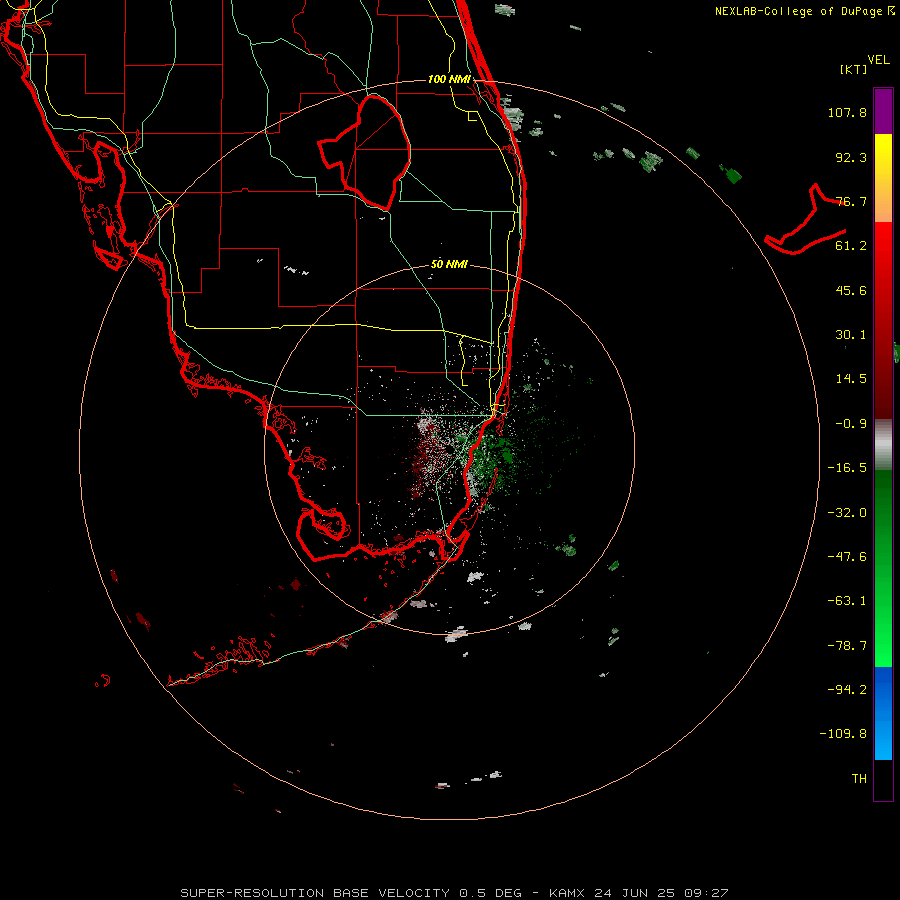The height and width of the screenshot is (900, 900).
Task: Select the -109.8 legend value
Action: tap(844, 734)
